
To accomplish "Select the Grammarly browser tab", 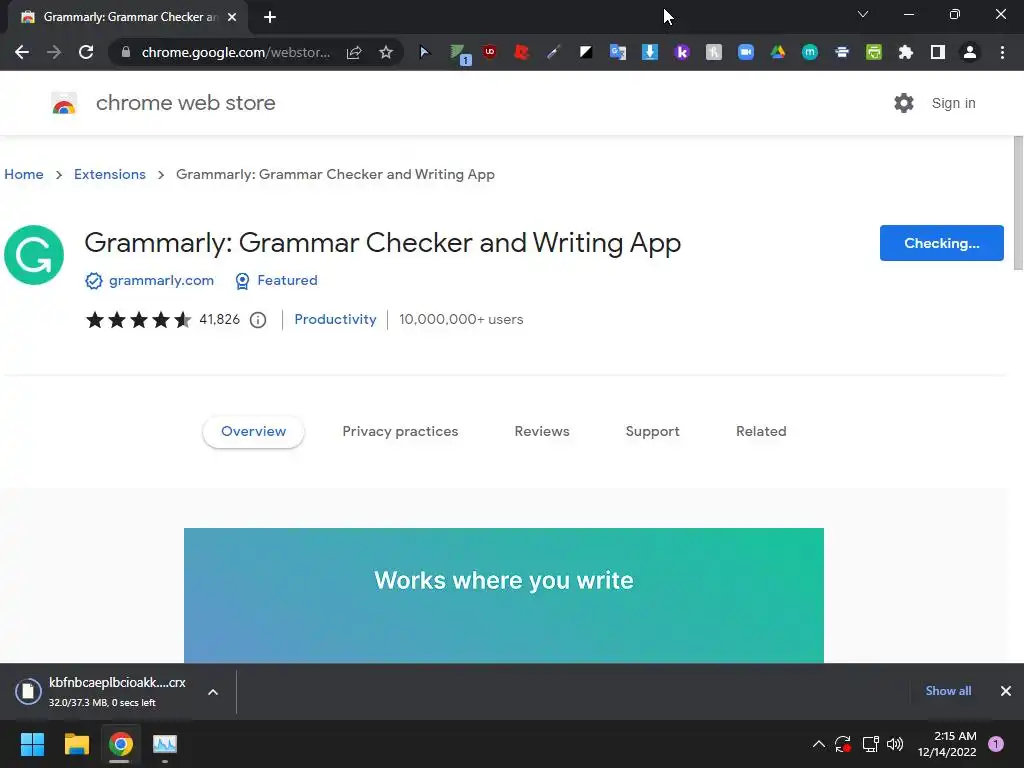I will (x=127, y=17).
